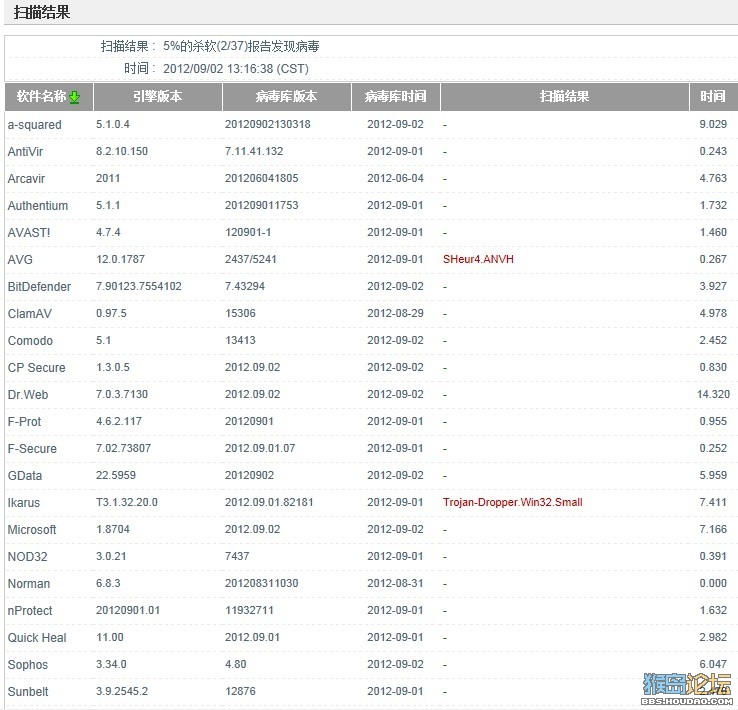
Task: Select the NOD32 row name
Action: (x=27, y=557)
